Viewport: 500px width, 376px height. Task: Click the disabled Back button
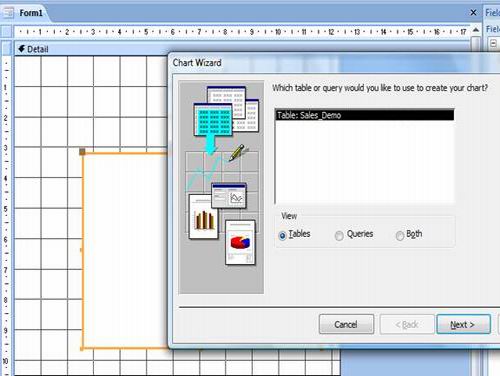tap(407, 324)
